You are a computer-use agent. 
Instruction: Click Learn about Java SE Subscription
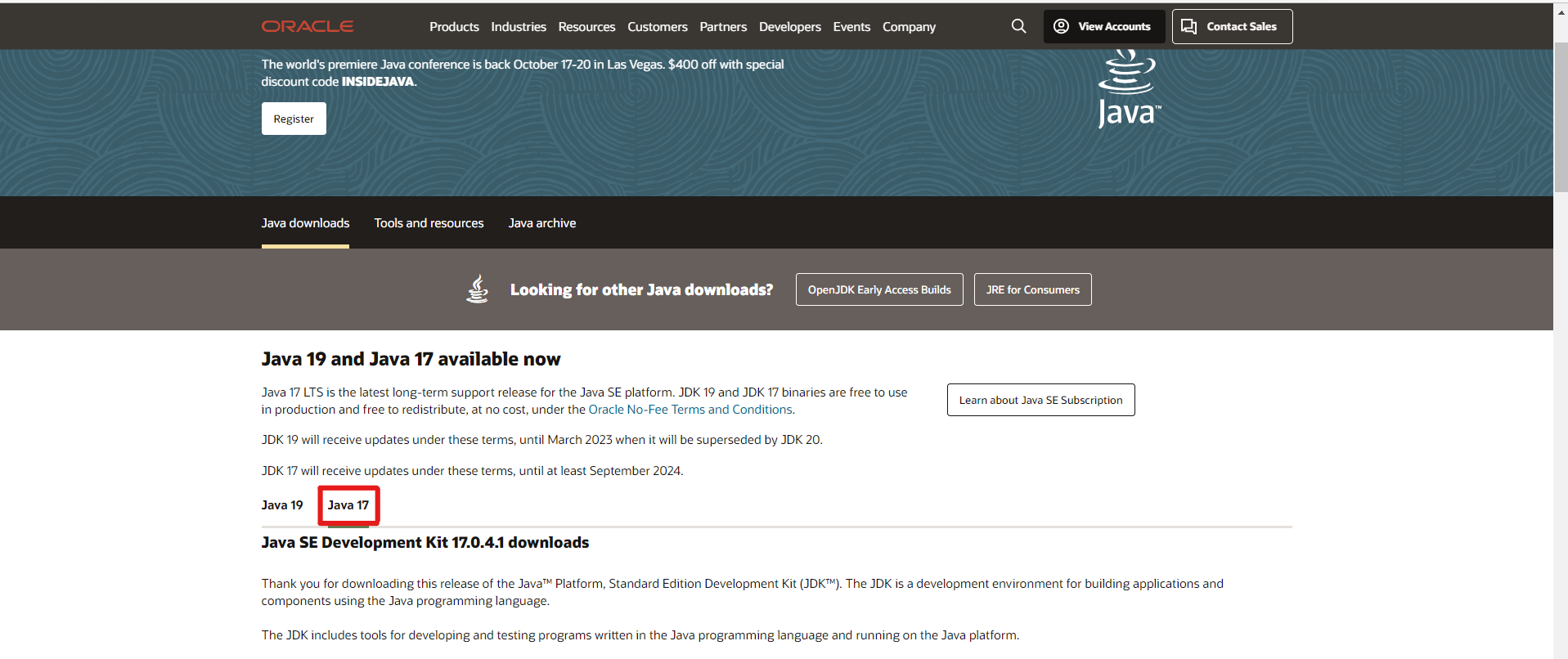click(x=1041, y=400)
